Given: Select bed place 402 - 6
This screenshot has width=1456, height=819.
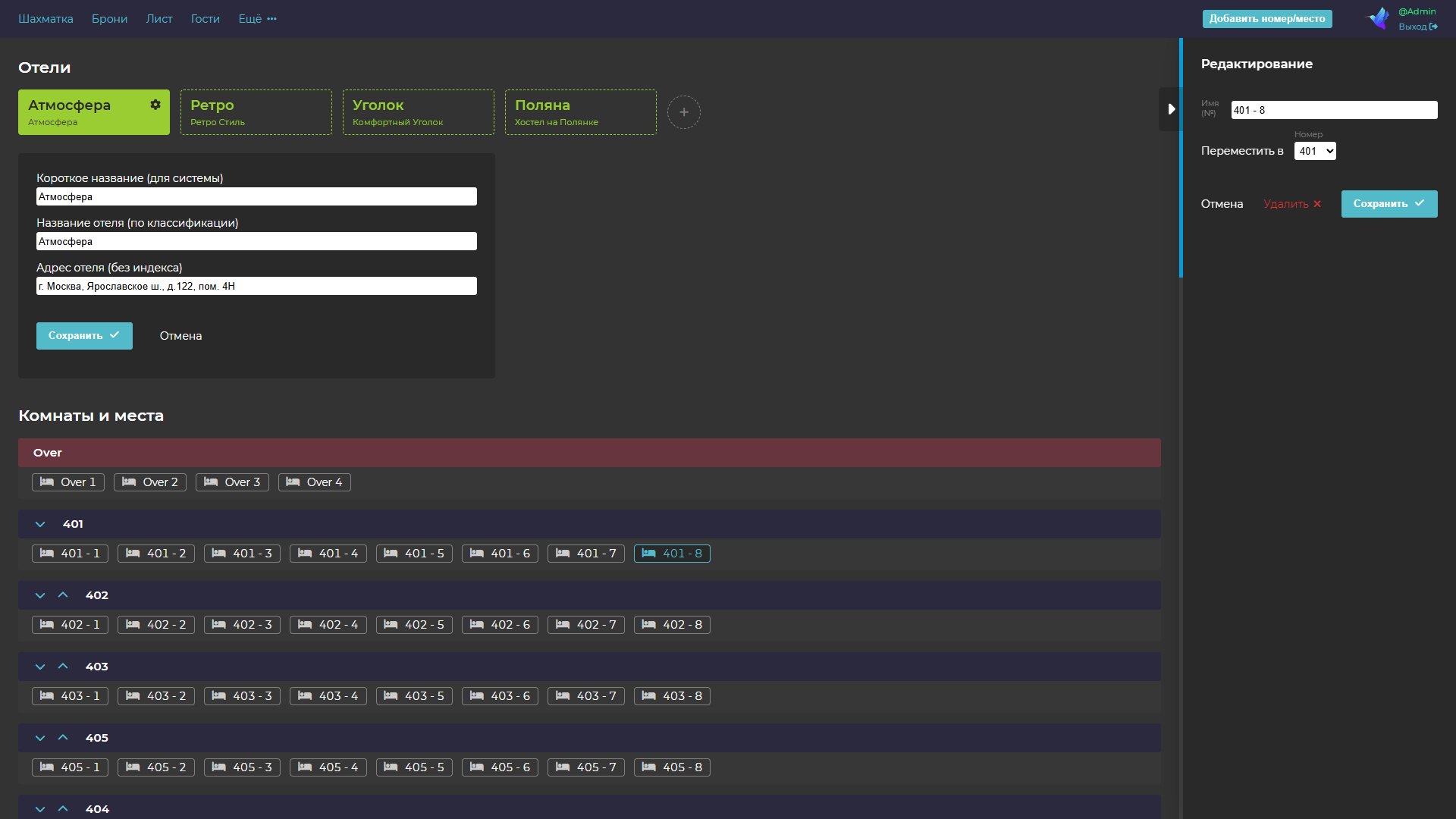Looking at the screenshot, I should (500, 625).
